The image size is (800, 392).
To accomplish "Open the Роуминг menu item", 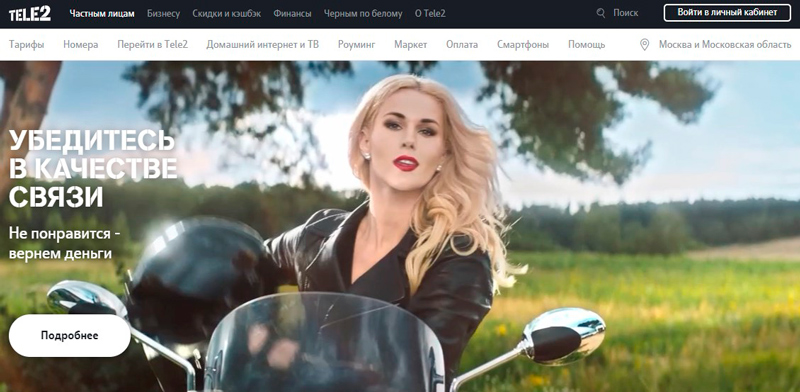I will (x=356, y=45).
